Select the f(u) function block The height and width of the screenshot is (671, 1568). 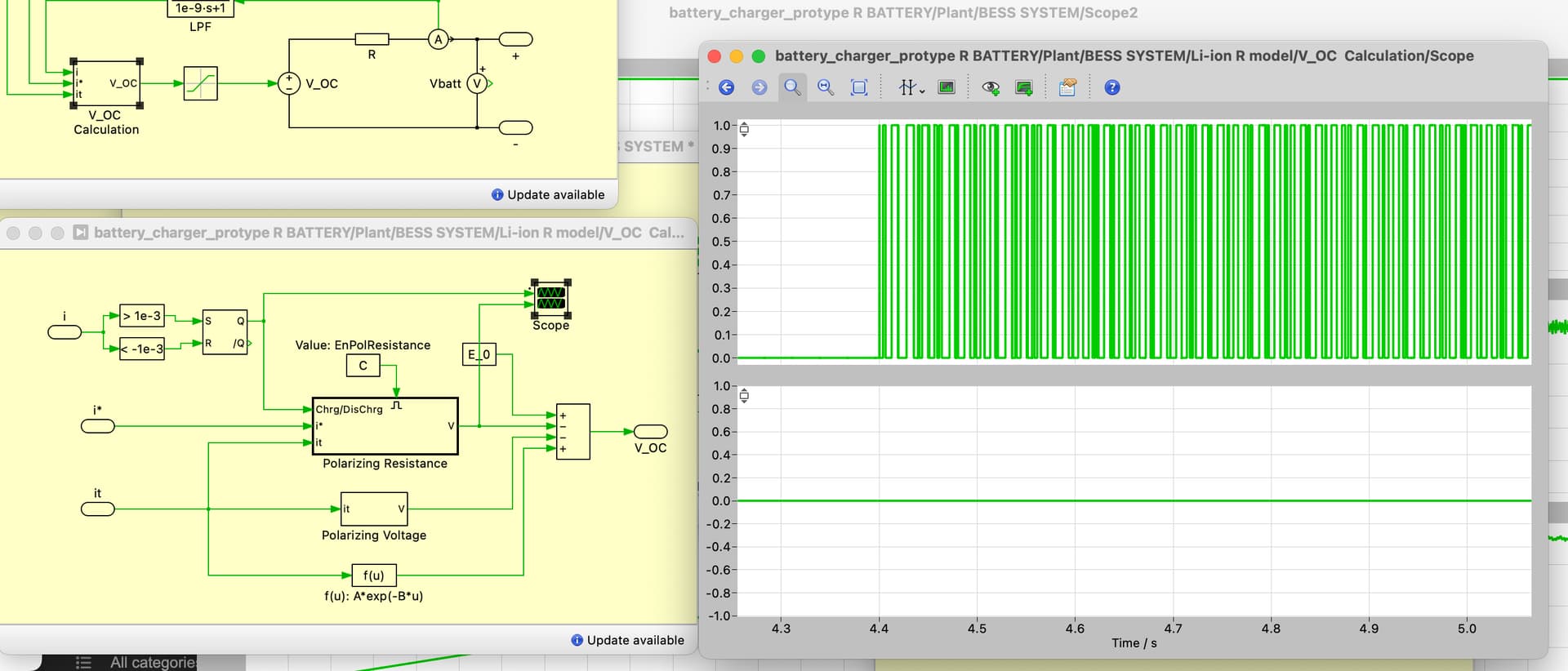point(374,575)
